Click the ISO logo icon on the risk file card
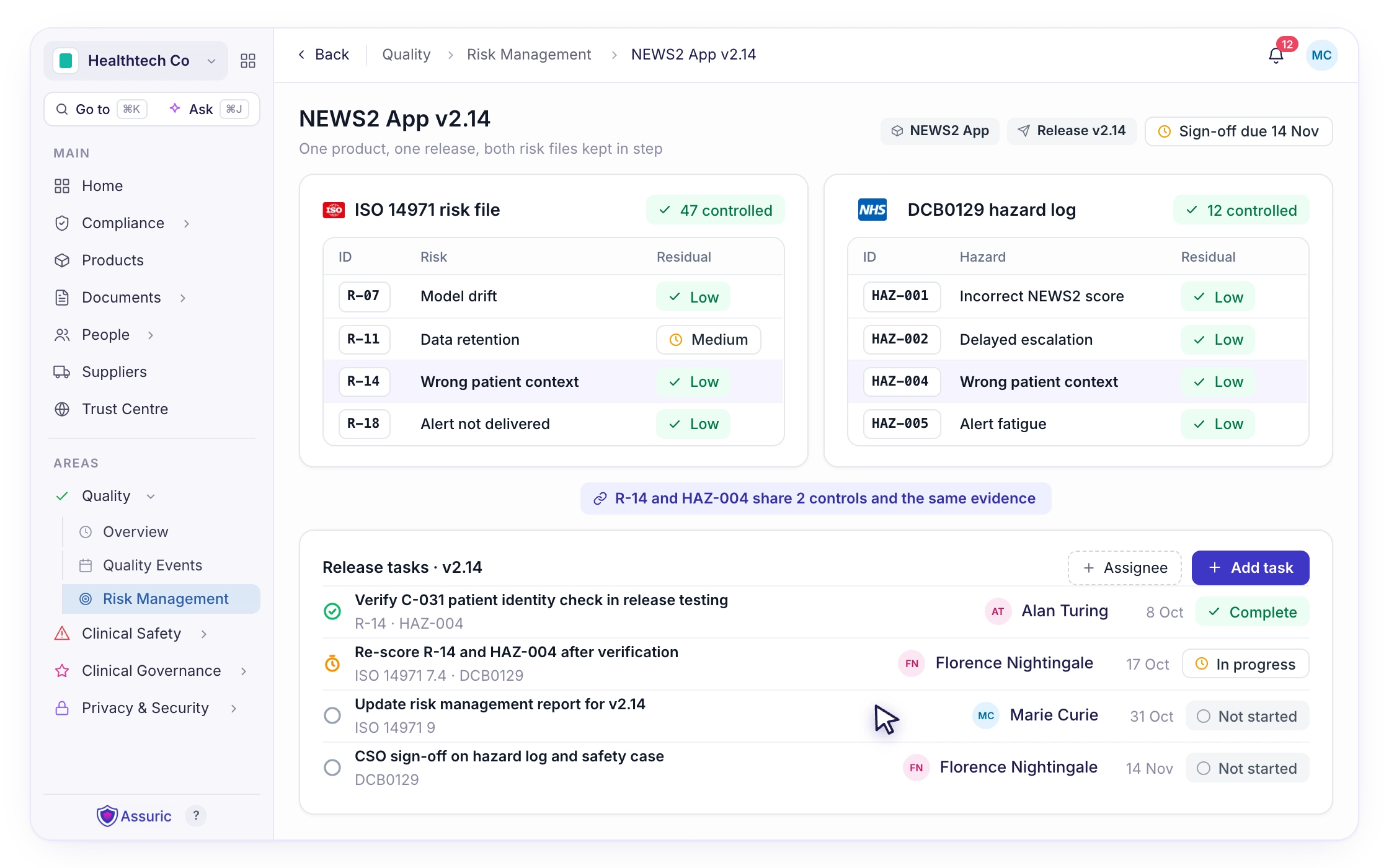 [334, 210]
